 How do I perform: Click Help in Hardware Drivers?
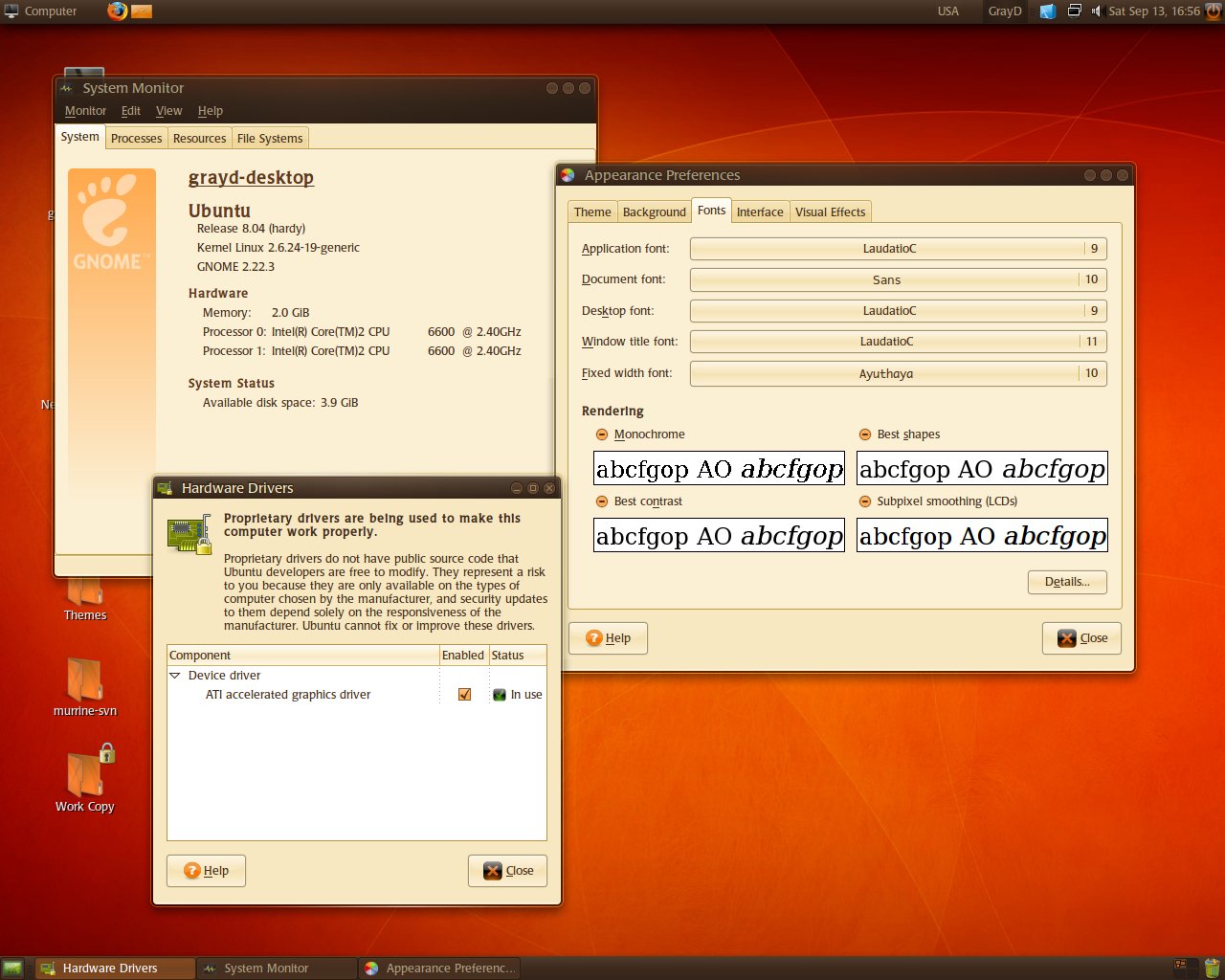(206, 871)
